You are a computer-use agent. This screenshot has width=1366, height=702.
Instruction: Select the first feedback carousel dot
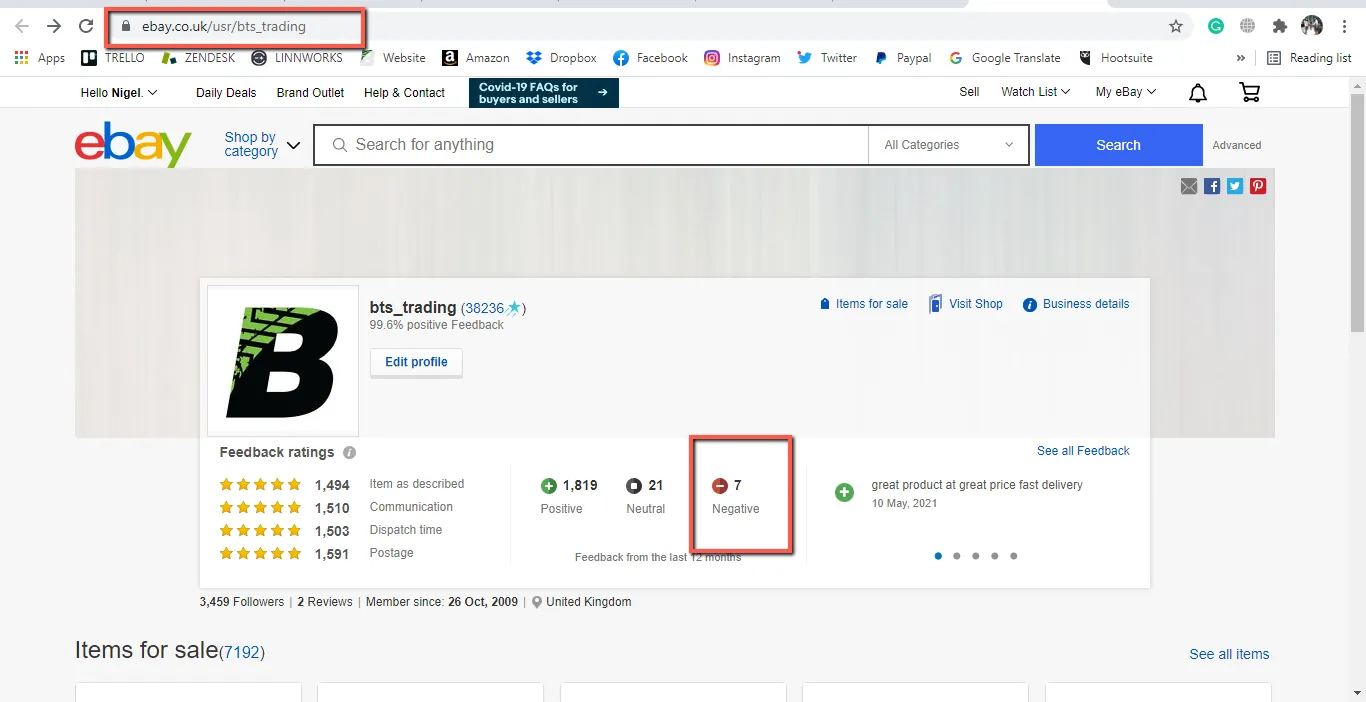click(938, 556)
